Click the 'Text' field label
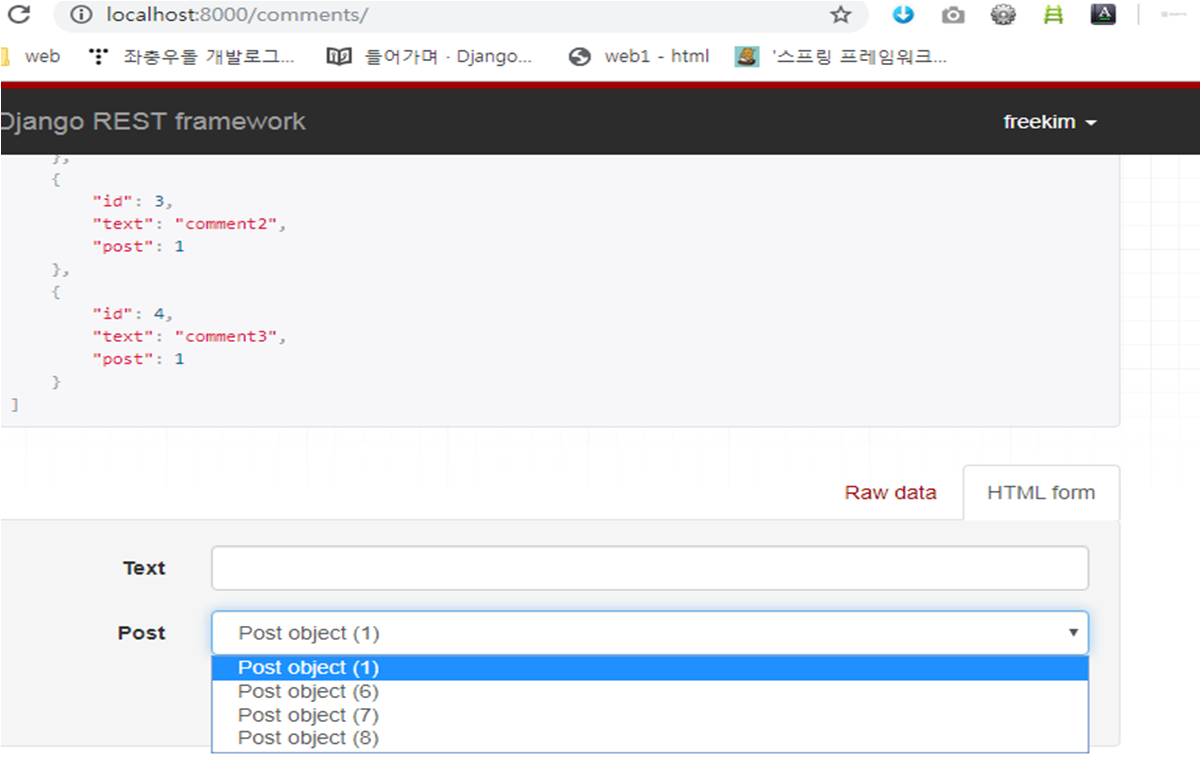 click(x=144, y=568)
